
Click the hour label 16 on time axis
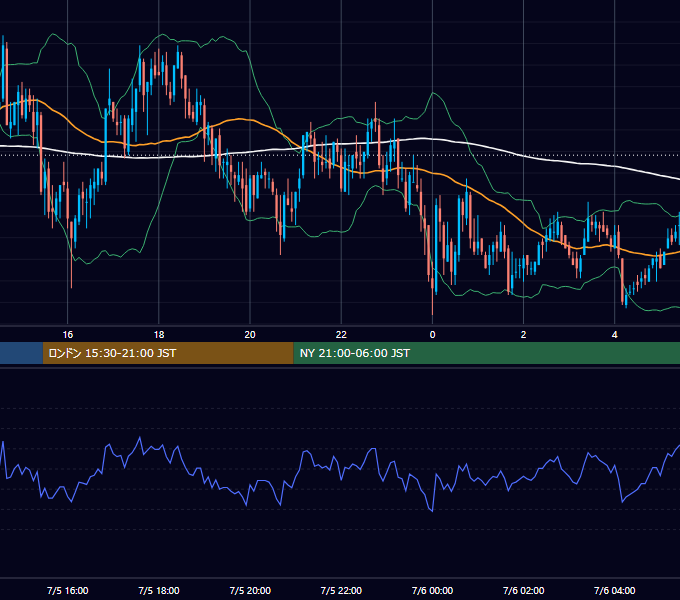(68, 335)
